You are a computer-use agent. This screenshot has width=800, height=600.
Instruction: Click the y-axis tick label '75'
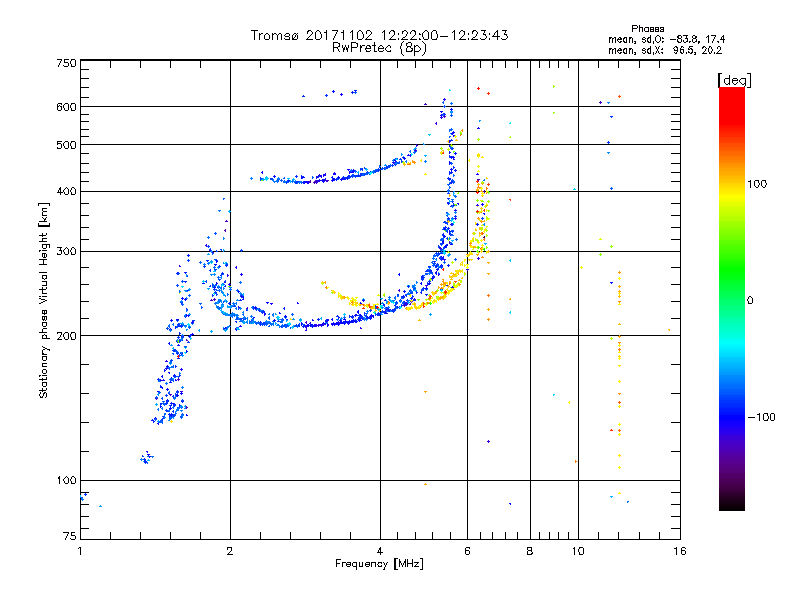pyautogui.click(x=70, y=536)
